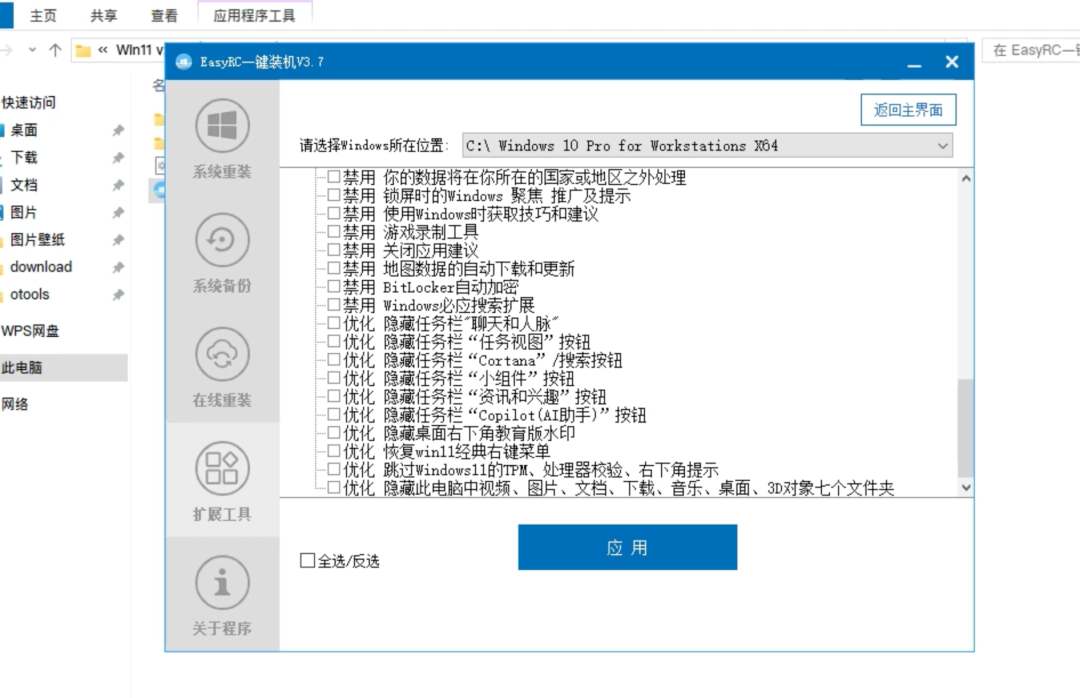Open the Windows location dropdown
The width and height of the screenshot is (1080, 698).
pyautogui.click(x=707, y=145)
